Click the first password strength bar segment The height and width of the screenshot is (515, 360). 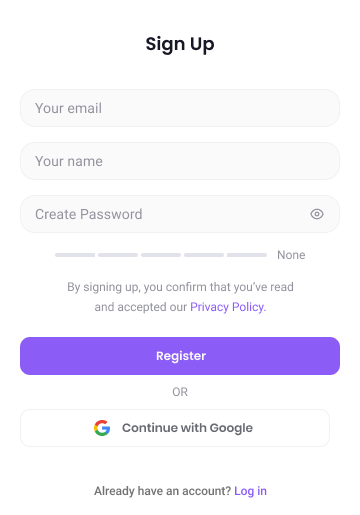click(75, 255)
